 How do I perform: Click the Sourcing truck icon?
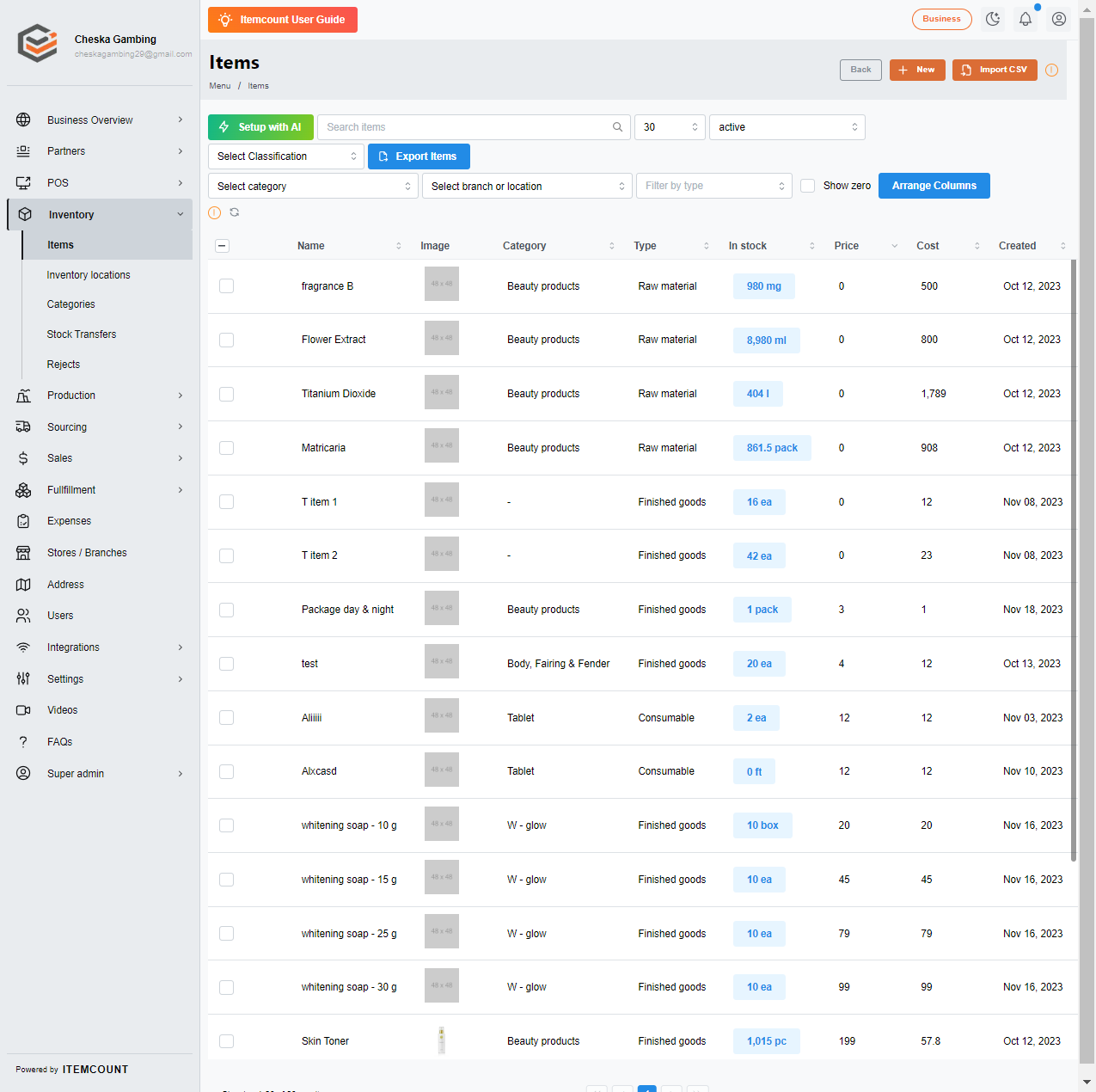pos(23,426)
